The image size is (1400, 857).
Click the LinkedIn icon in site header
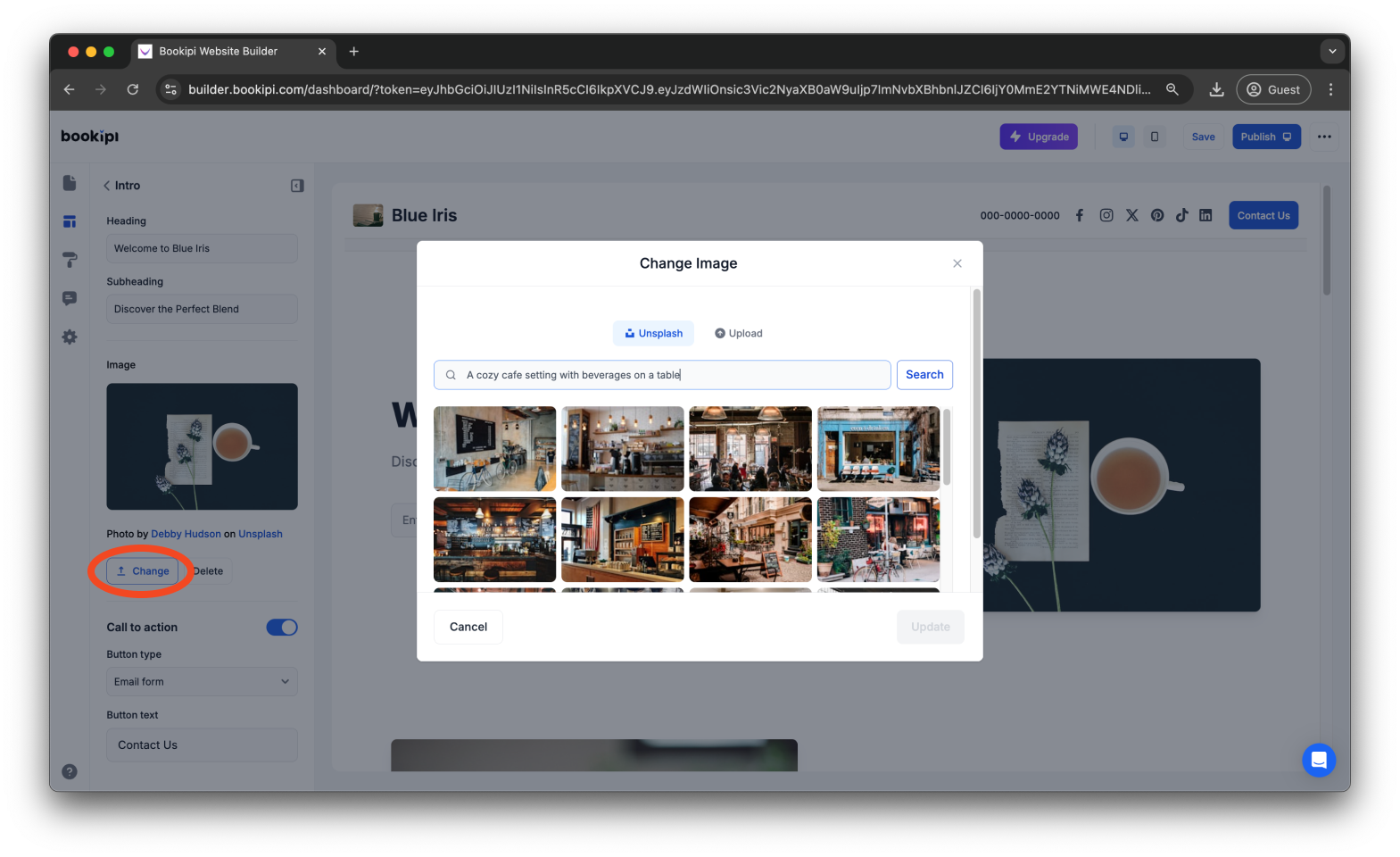pyautogui.click(x=1205, y=215)
